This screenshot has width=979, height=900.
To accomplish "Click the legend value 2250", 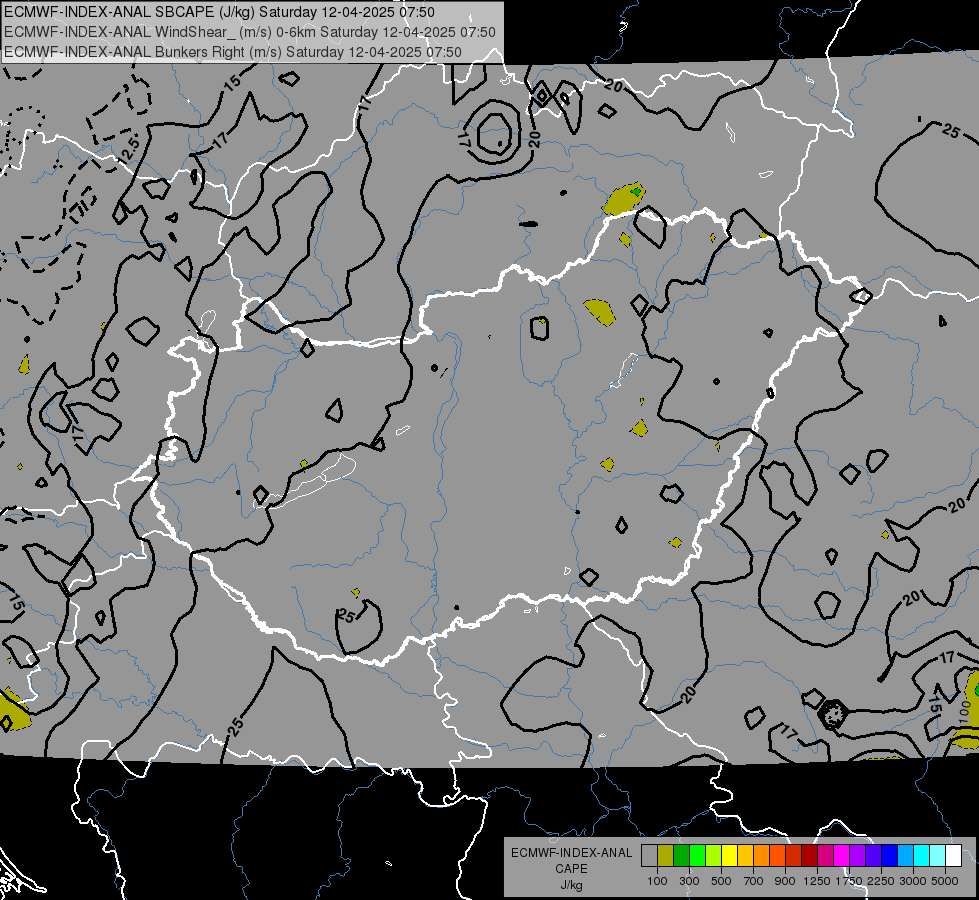I will [880, 881].
